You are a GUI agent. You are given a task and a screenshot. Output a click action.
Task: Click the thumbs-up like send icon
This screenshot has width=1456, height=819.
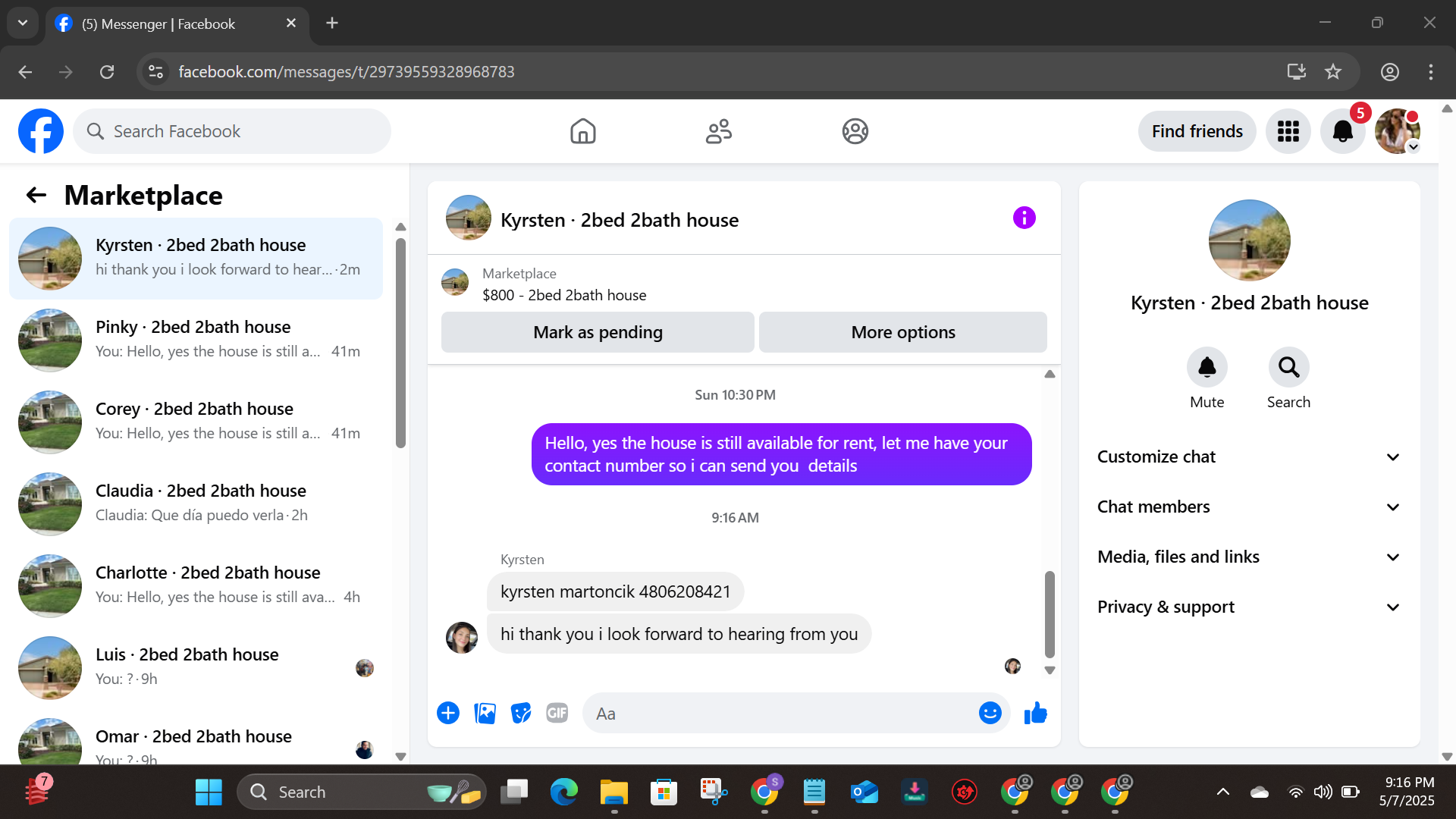1035,714
